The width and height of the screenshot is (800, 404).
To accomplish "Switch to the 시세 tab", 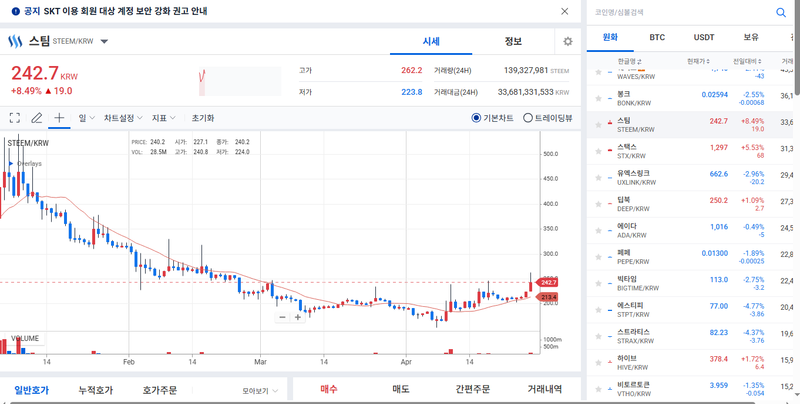I will pyautogui.click(x=431, y=42).
